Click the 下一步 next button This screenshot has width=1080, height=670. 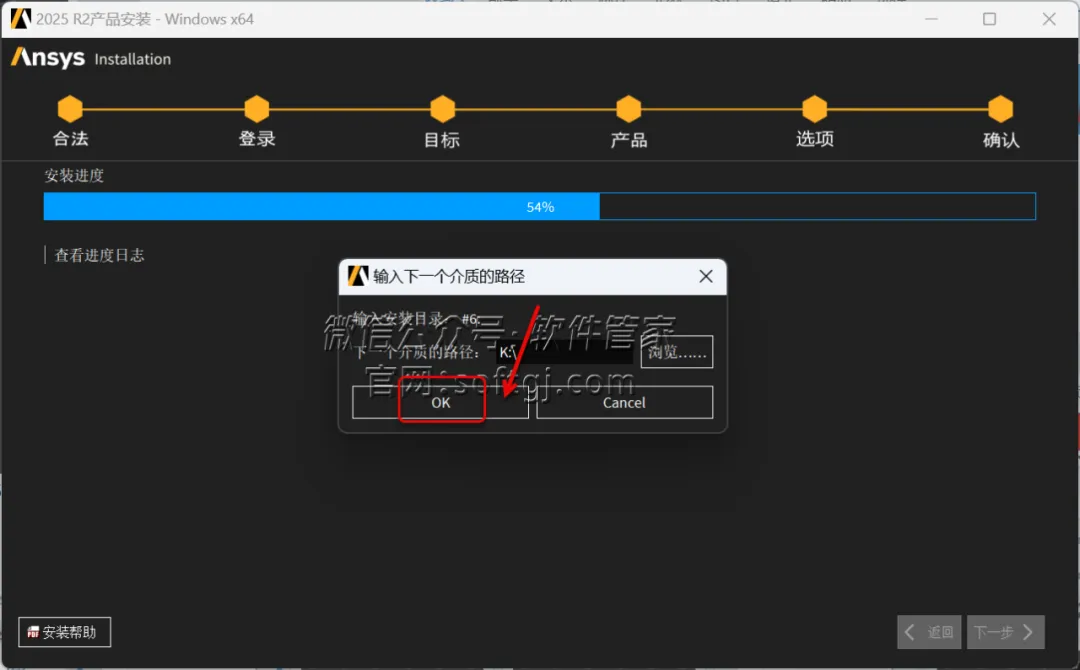[x=1006, y=631]
